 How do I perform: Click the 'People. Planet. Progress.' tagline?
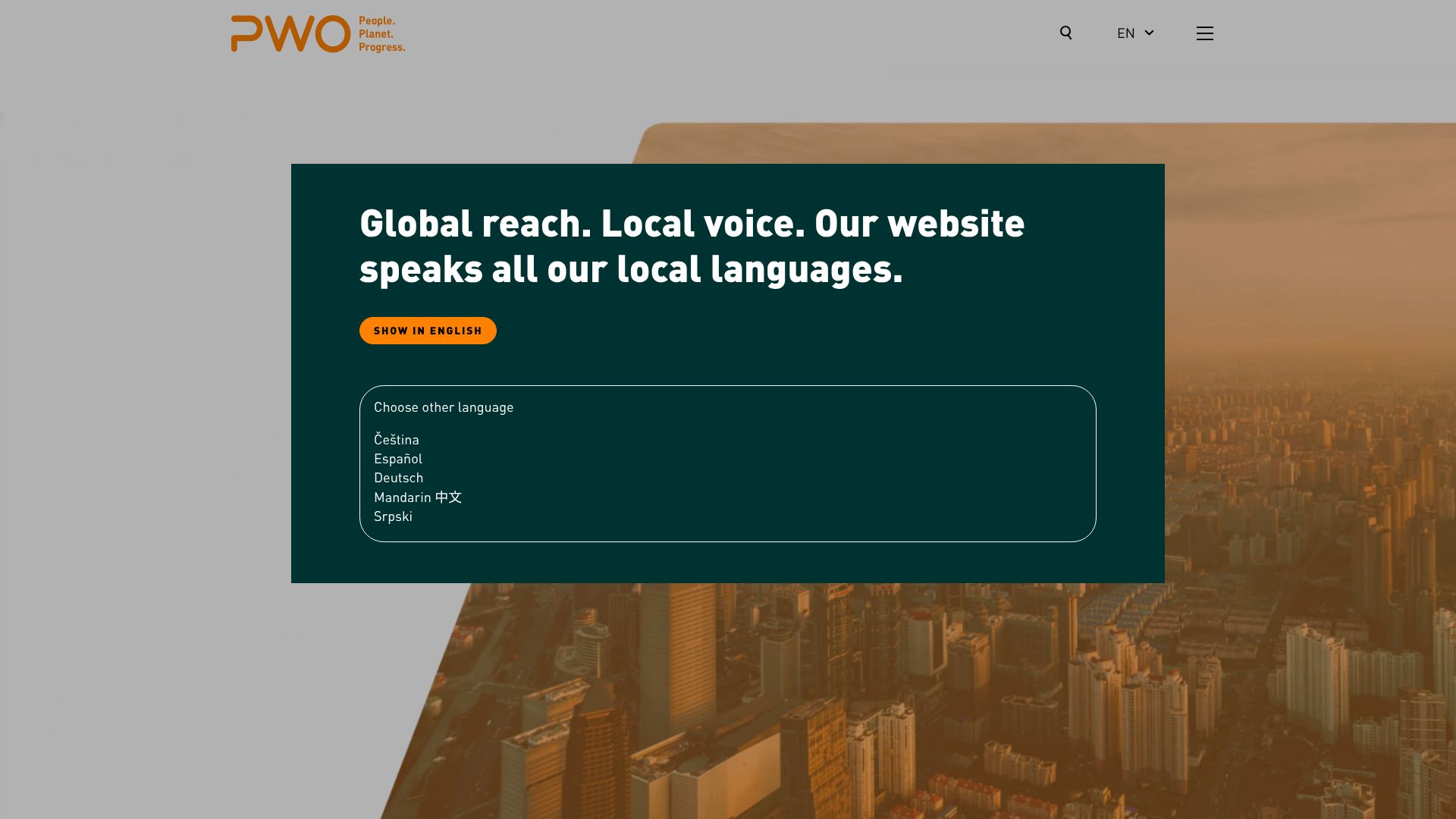(381, 34)
